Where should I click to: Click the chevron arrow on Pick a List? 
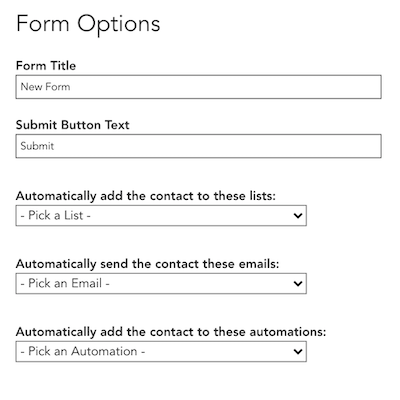[298, 216]
